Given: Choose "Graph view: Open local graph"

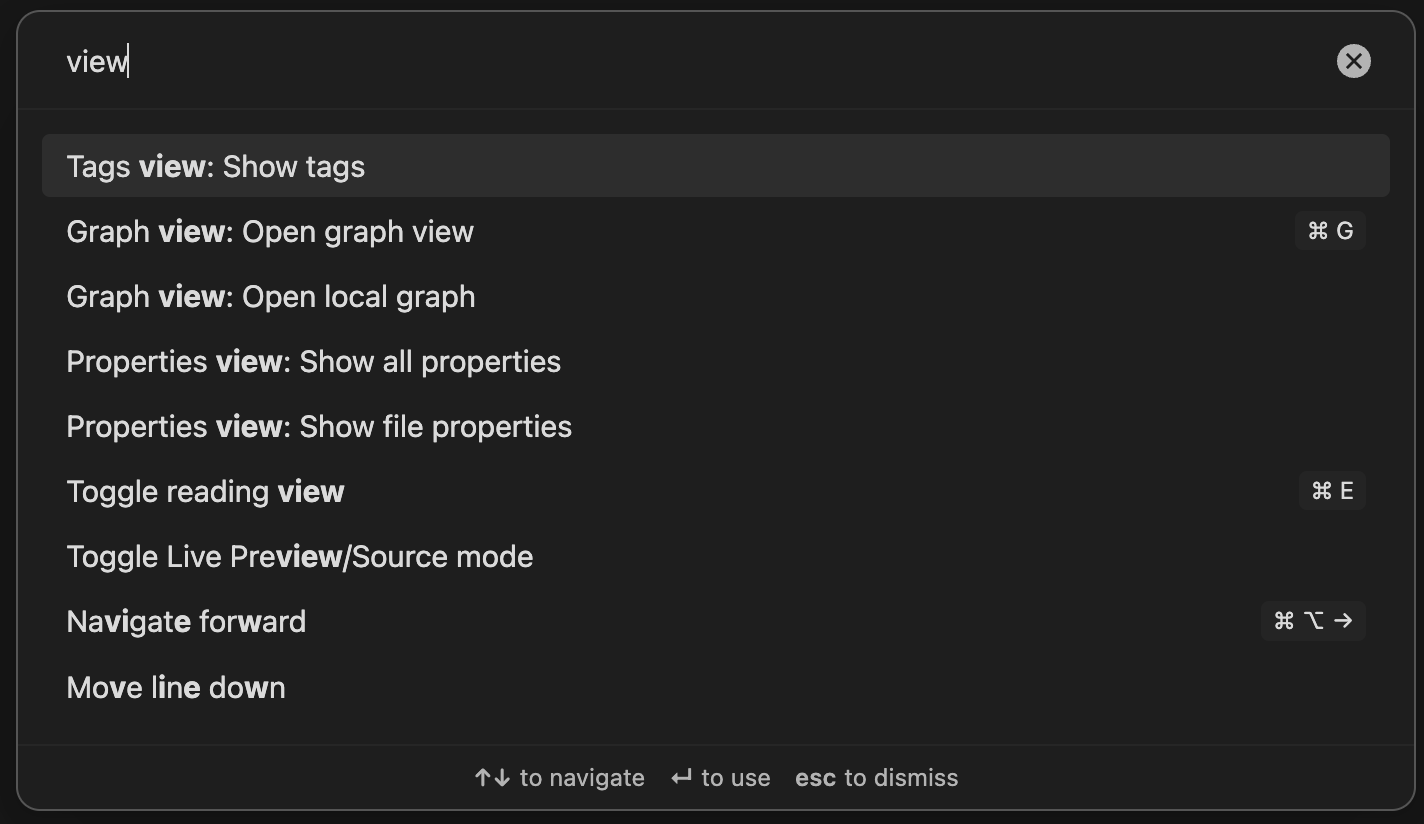Looking at the screenshot, I should pos(270,297).
